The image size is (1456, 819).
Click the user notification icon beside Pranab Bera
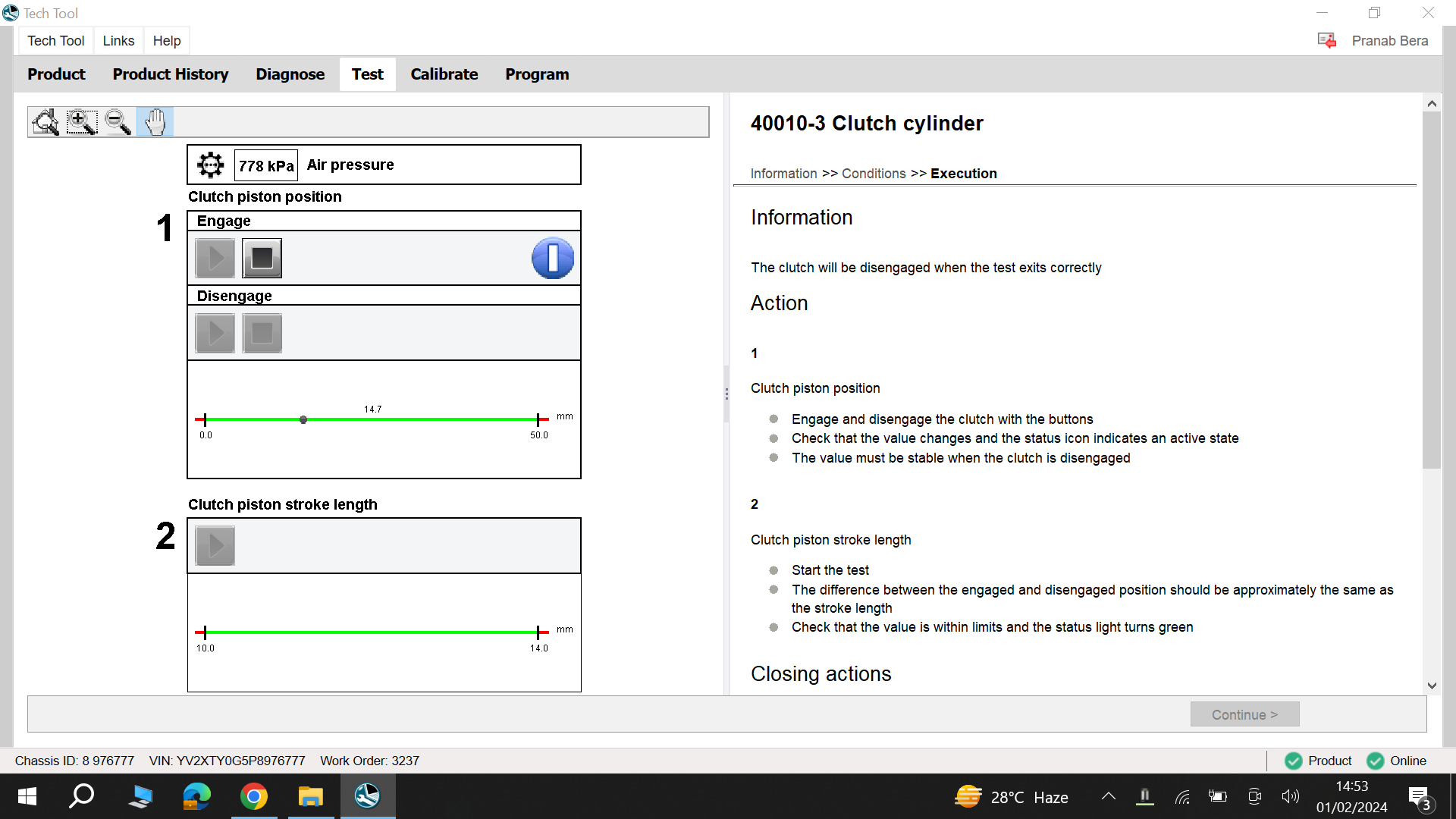click(1327, 41)
